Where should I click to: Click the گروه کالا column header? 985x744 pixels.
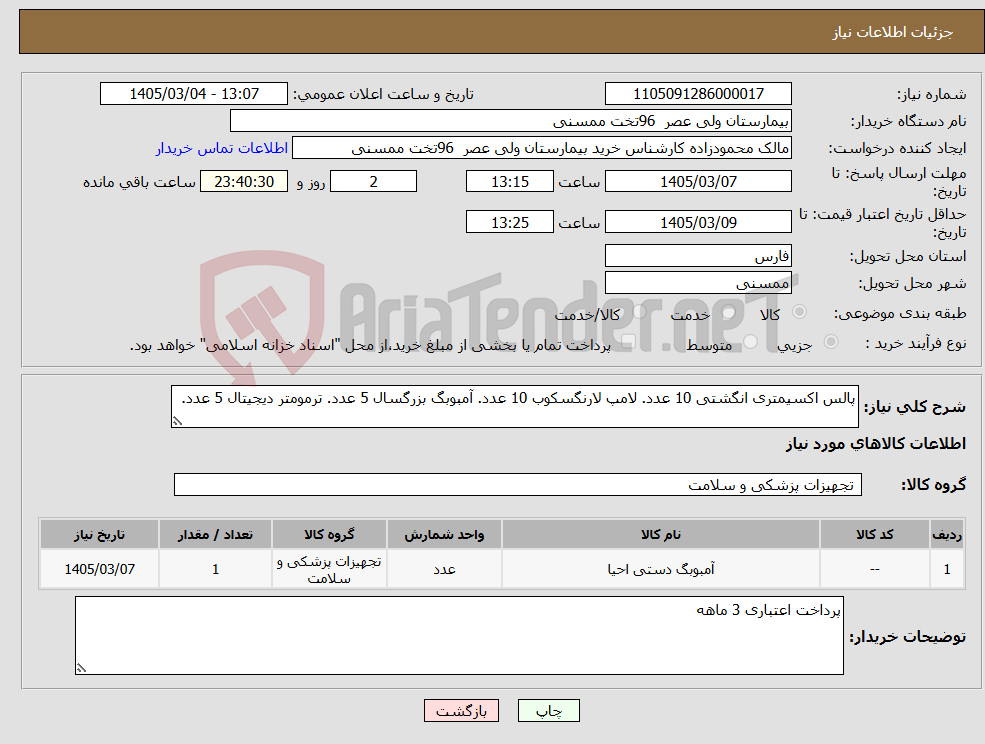point(329,534)
